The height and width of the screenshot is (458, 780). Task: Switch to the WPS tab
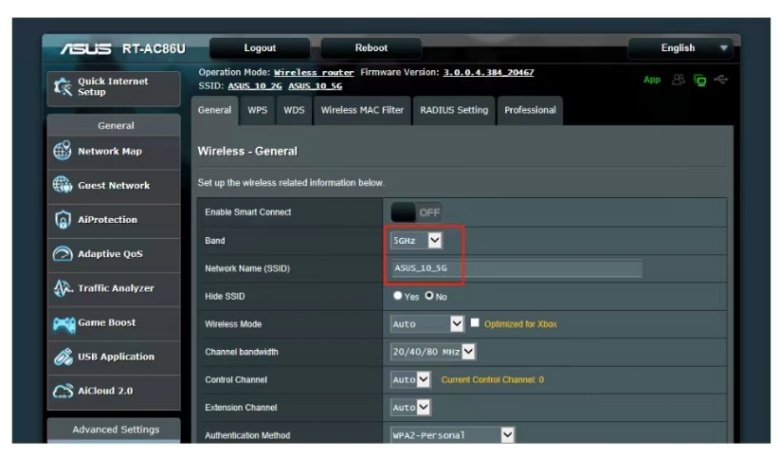pos(257,110)
